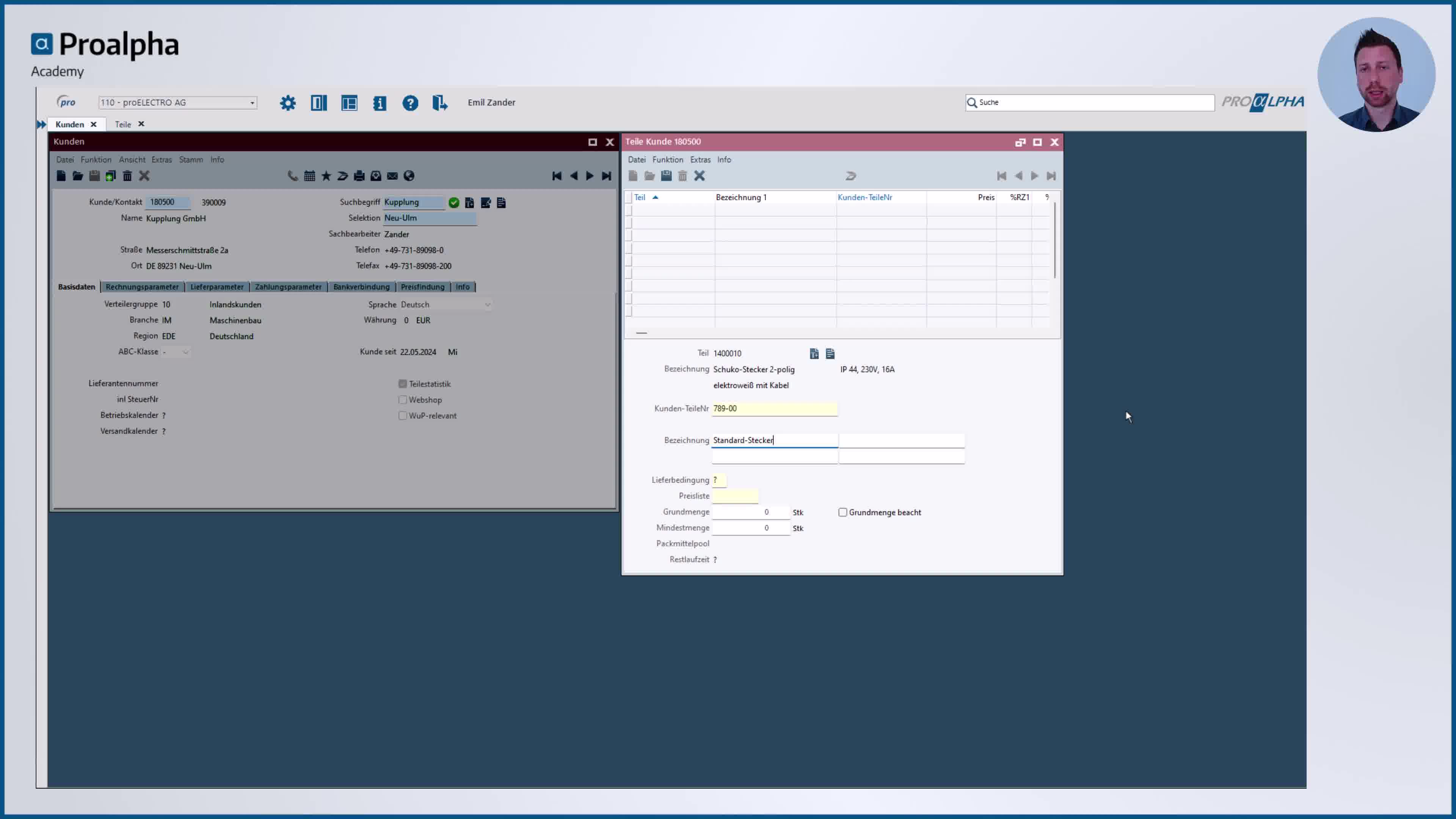Image resolution: width=1456 pixels, height=819 pixels.
Task: Enable the Webshop checkbox
Action: (x=402, y=400)
